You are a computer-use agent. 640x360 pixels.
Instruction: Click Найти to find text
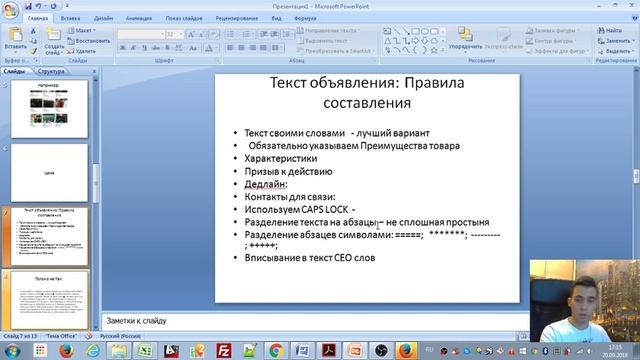click(610, 31)
